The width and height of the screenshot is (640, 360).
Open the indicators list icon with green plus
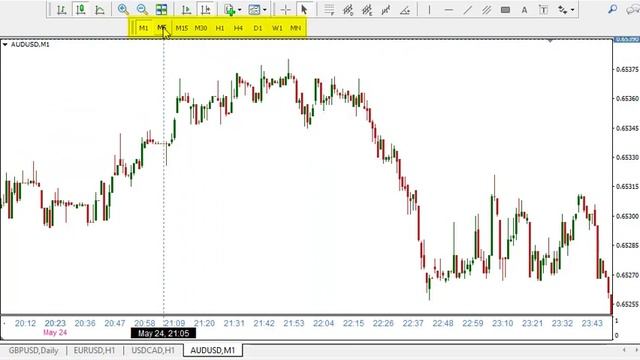(x=229, y=9)
